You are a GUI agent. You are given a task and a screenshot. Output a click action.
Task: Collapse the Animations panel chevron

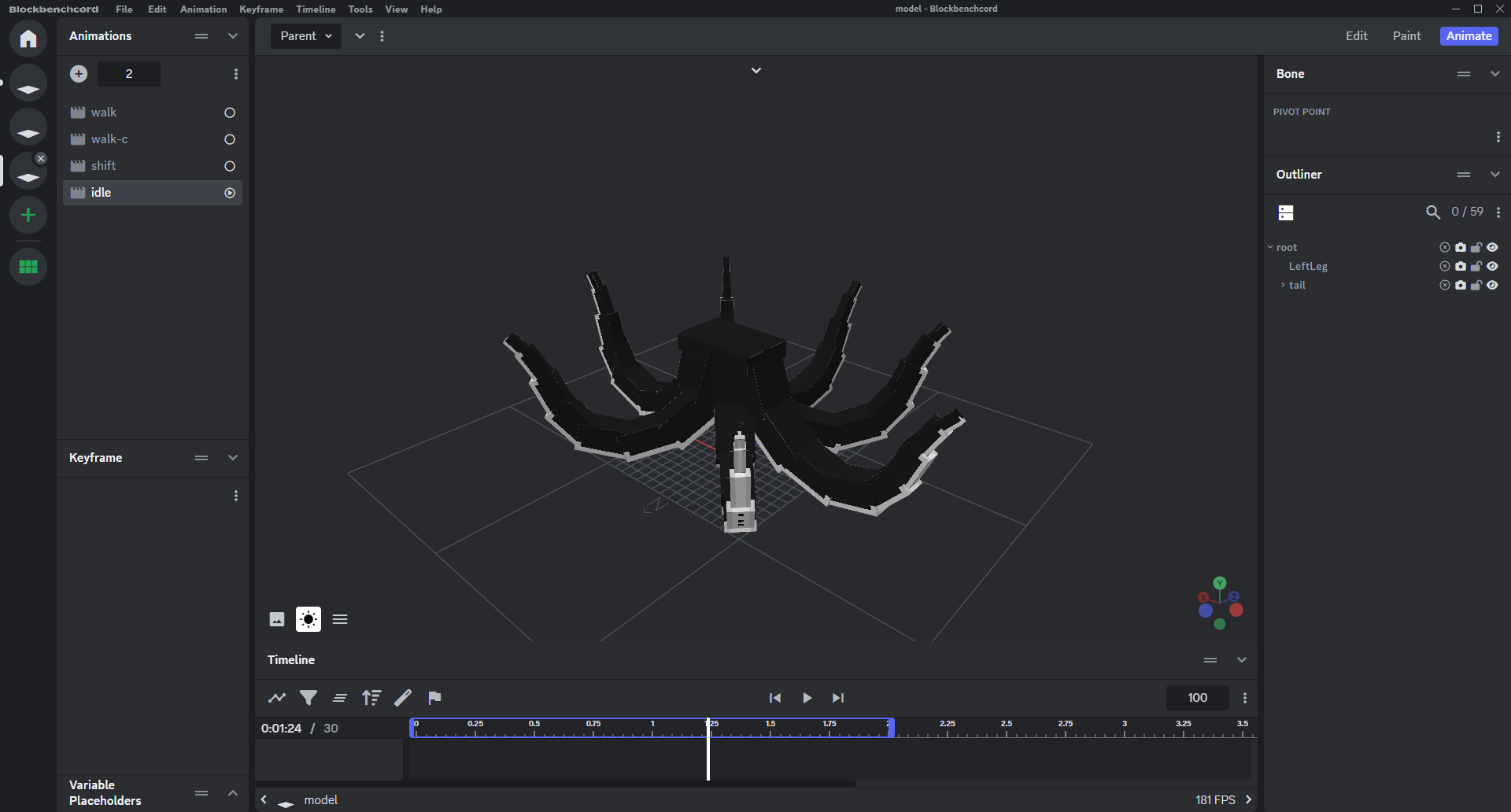(x=233, y=36)
